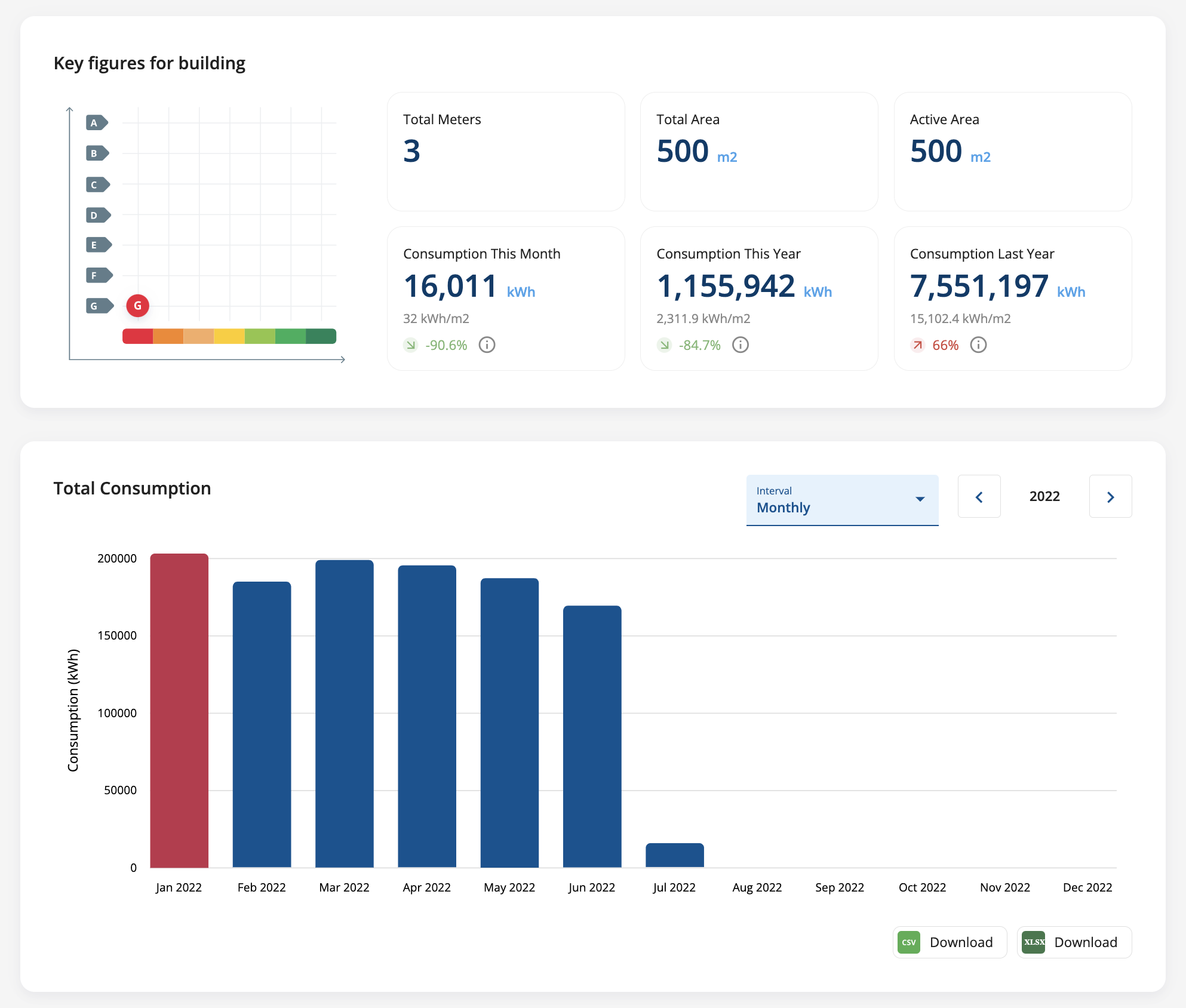Click the Sep 2022 axis label
The width and height of the screenshot is (1186, 1008).
[x=840, y=887]
